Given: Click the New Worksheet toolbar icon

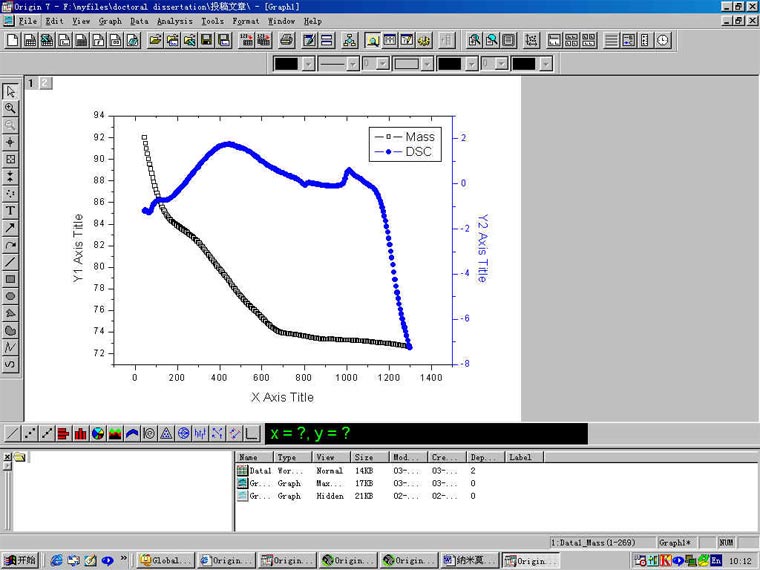Looking at the screenshot, I should (x=30, y=40).
